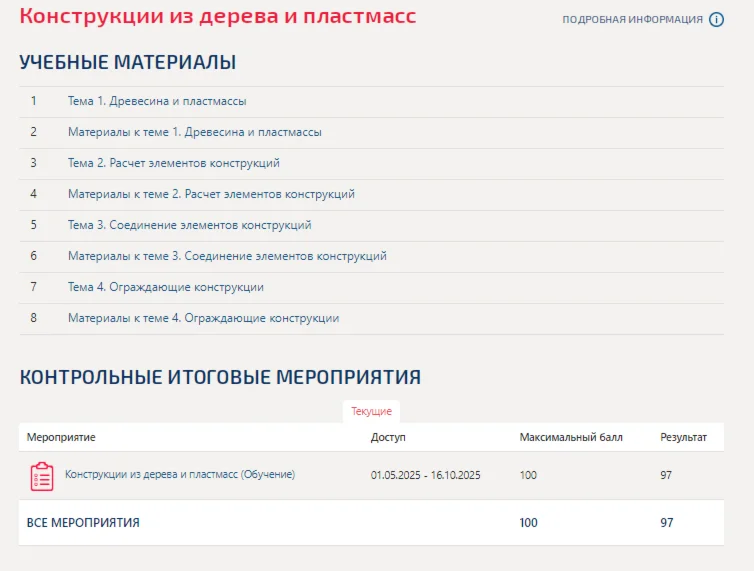
Task: Click row number 6 in materials list
Action: click(34, 256)
